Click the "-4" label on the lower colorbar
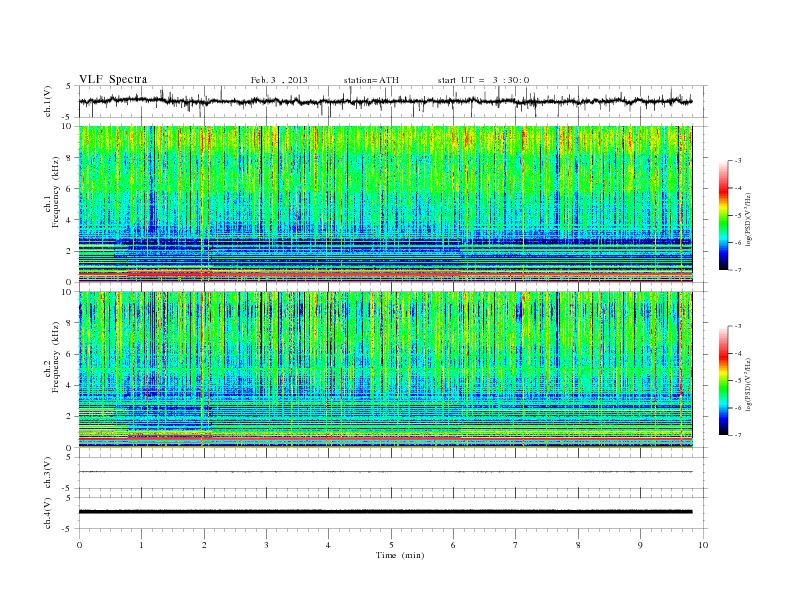792x612 pixels. tap(738, 353)
